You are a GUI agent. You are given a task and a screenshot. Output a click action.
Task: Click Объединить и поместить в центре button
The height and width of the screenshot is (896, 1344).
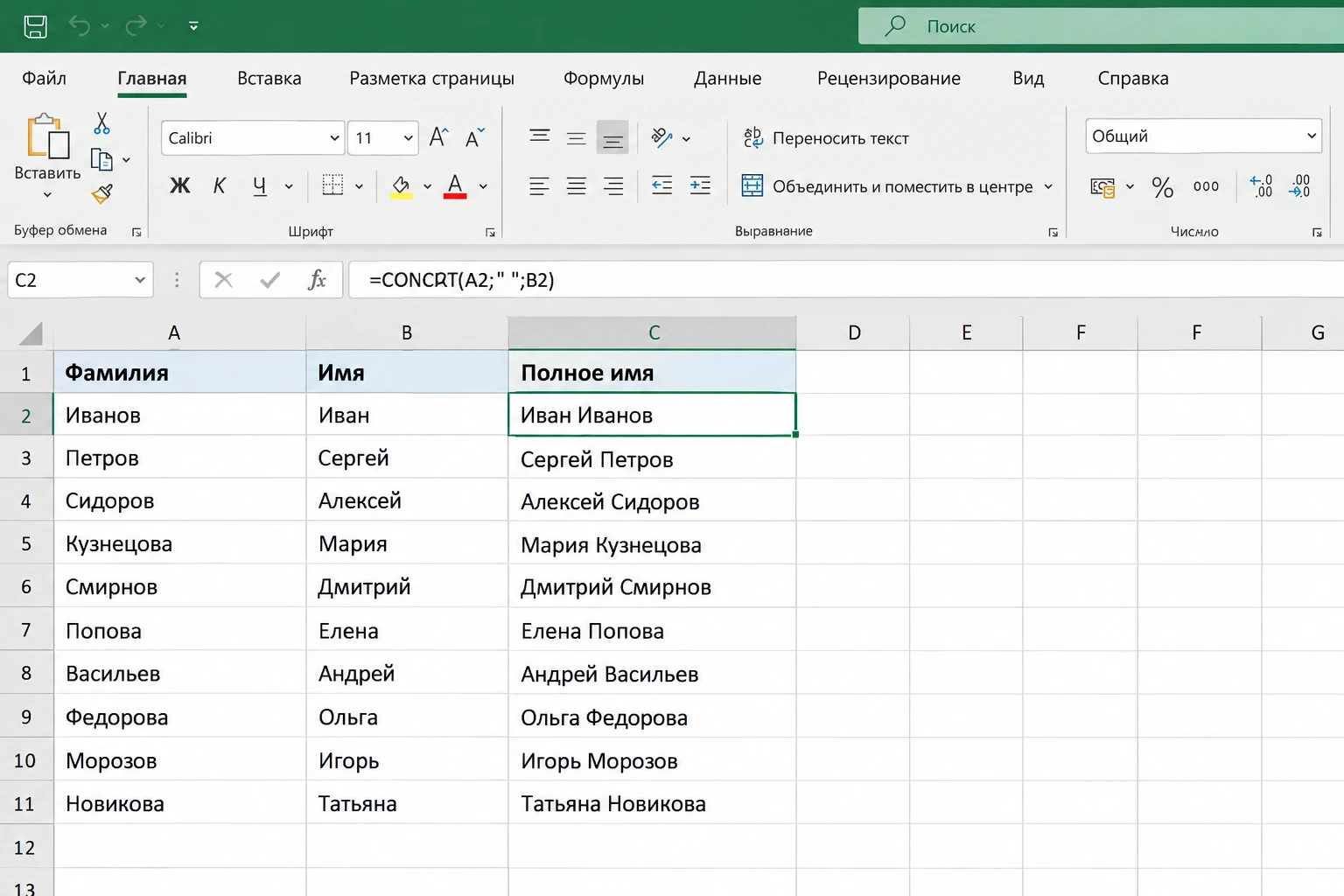tap(887, 186)
